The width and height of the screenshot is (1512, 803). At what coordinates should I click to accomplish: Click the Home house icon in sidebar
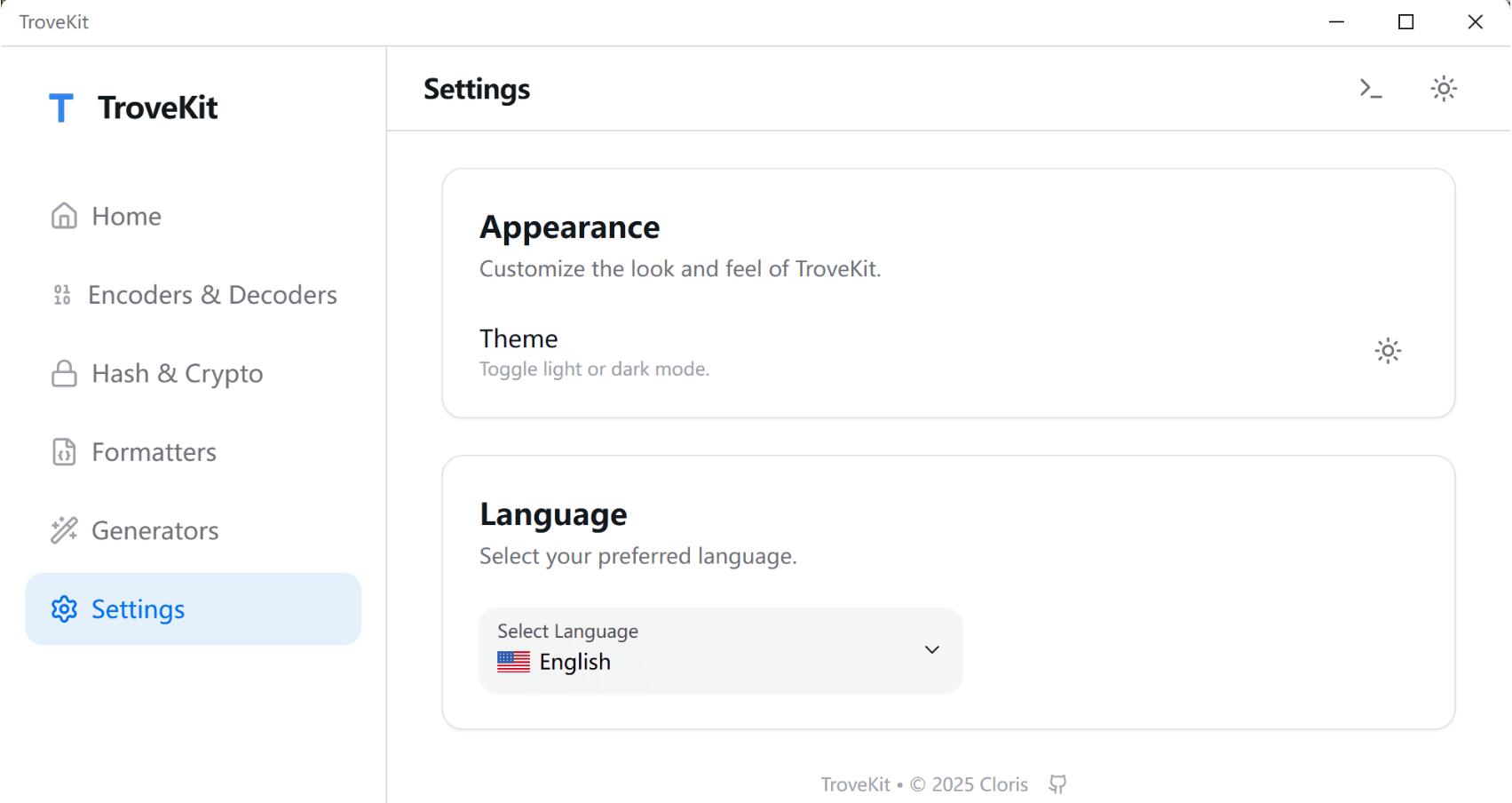(x=64, y=216)
